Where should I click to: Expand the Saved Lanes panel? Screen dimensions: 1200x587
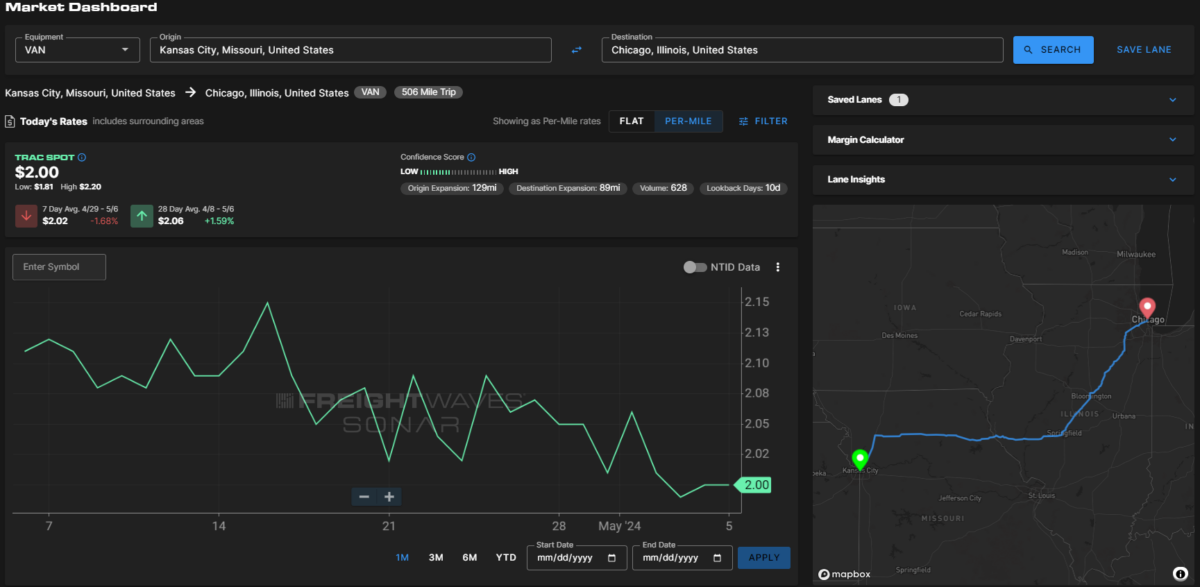click(x=1002, y=100)
